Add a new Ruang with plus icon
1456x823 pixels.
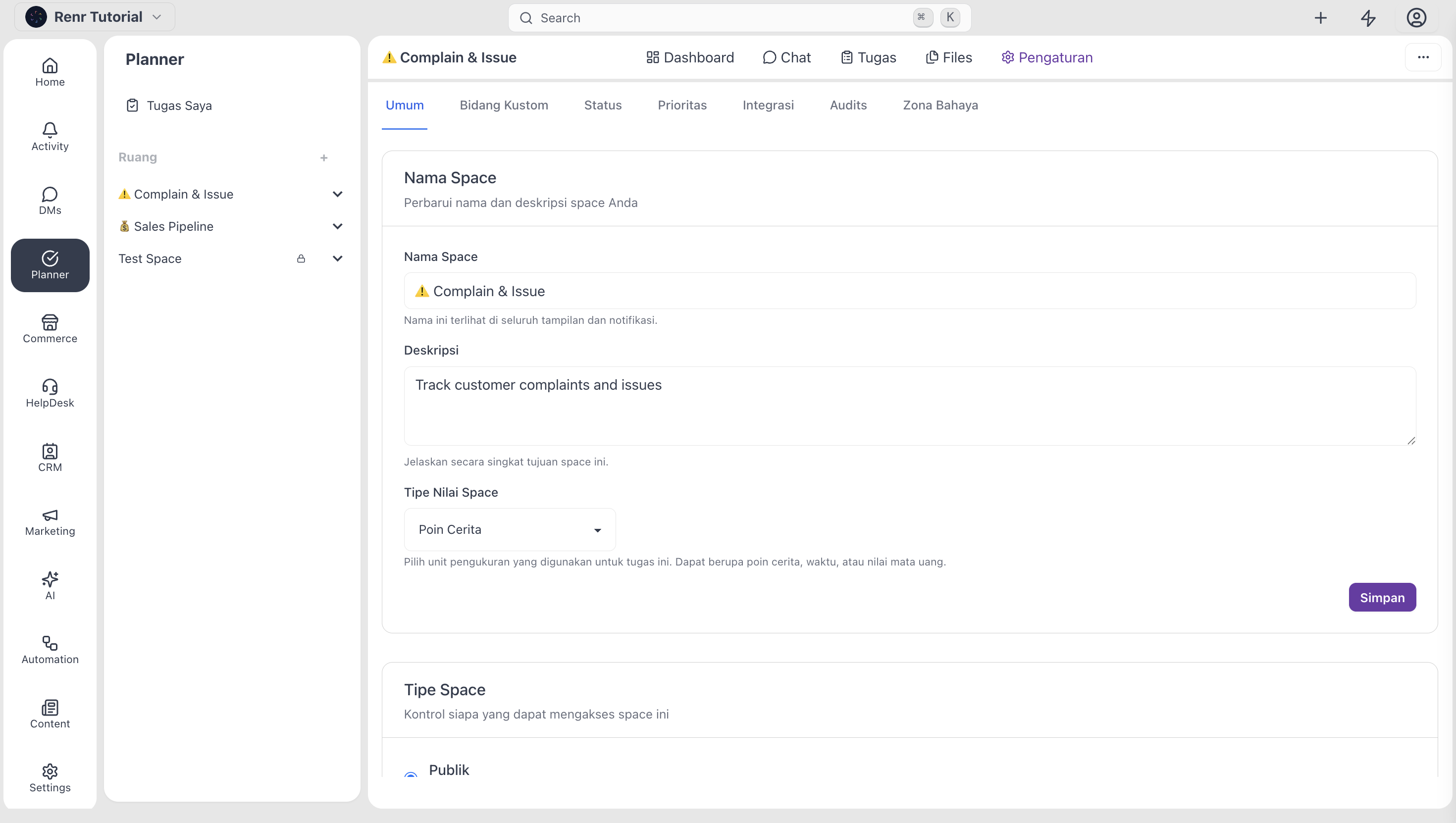click(x=324, y=157)
